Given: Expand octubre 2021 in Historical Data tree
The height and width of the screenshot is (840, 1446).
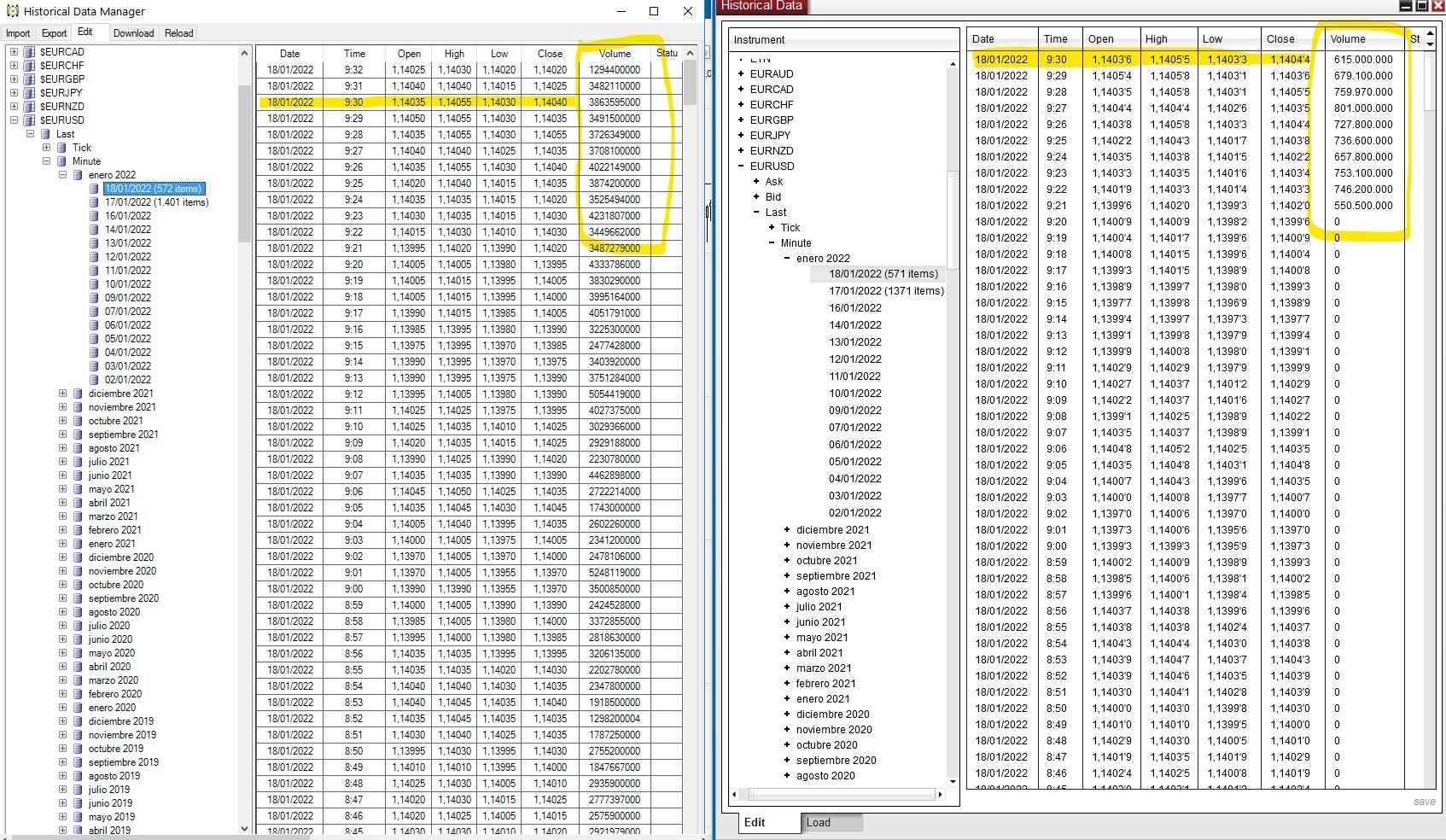Looking at the screenshot, I should [x=787, y=561].
